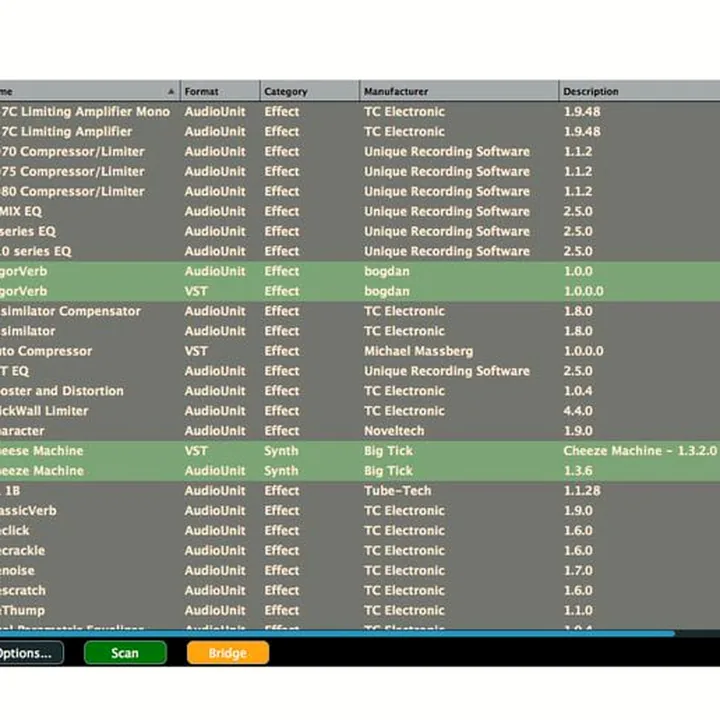This screenshot has width=720, height=720.
Task: Click version '1.0.4' description cell
Action: pyautogui.click(x=578, y=391)
